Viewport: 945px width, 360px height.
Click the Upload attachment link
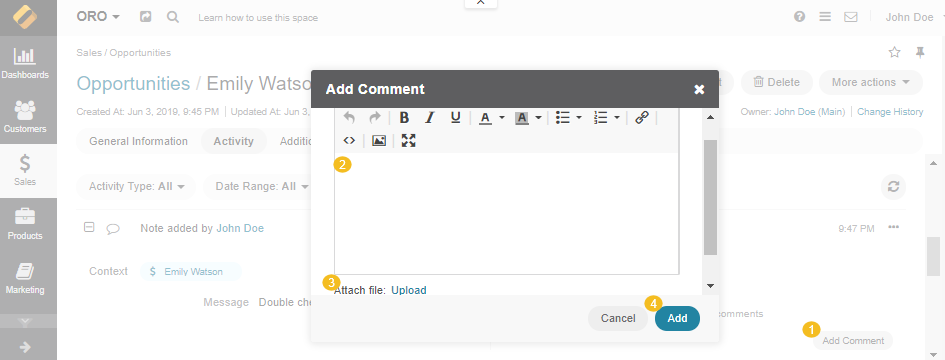[x=409, y=290]
